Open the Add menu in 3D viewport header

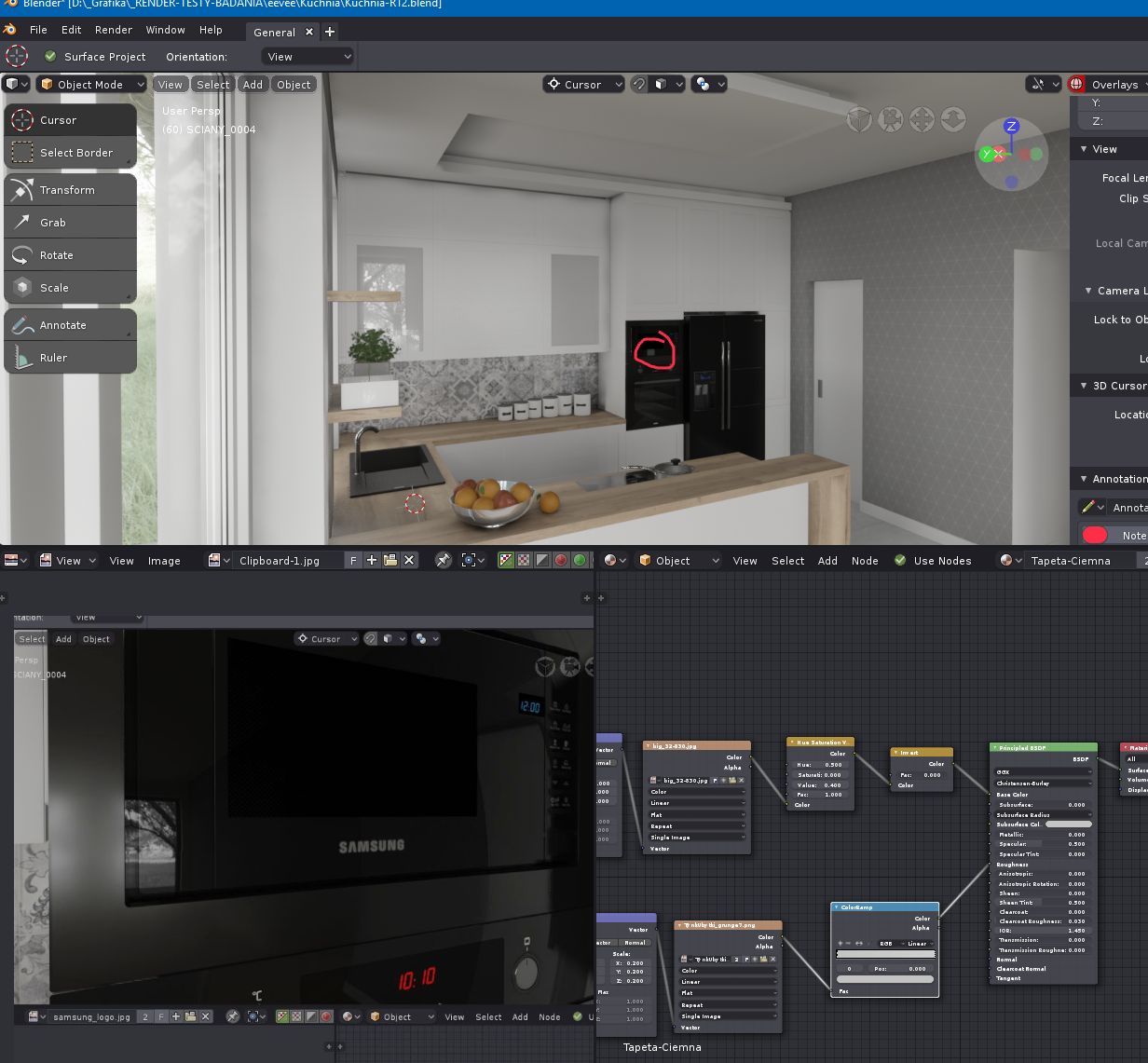pyautogui.click(x=253, y=84)
